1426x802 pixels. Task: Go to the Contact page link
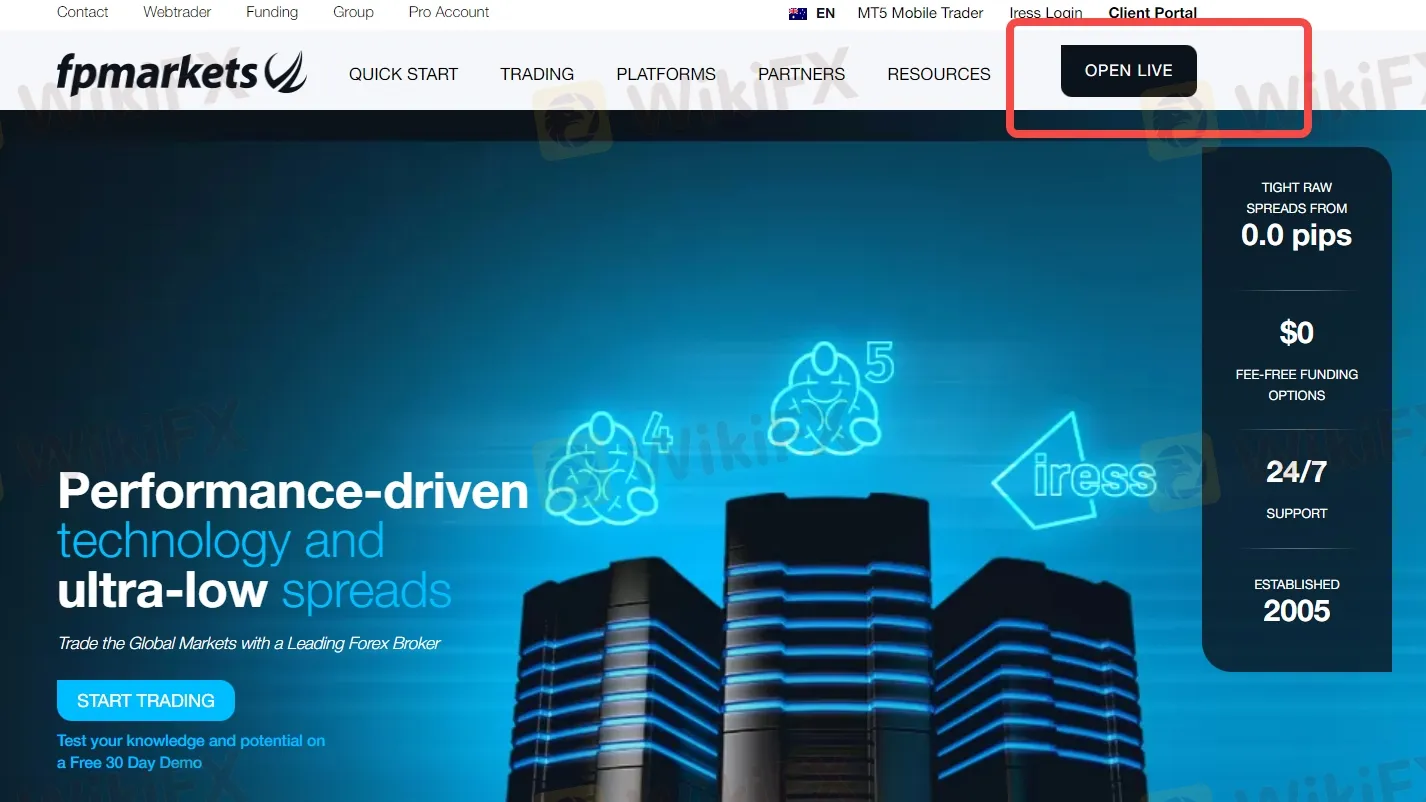coord(83,12)
